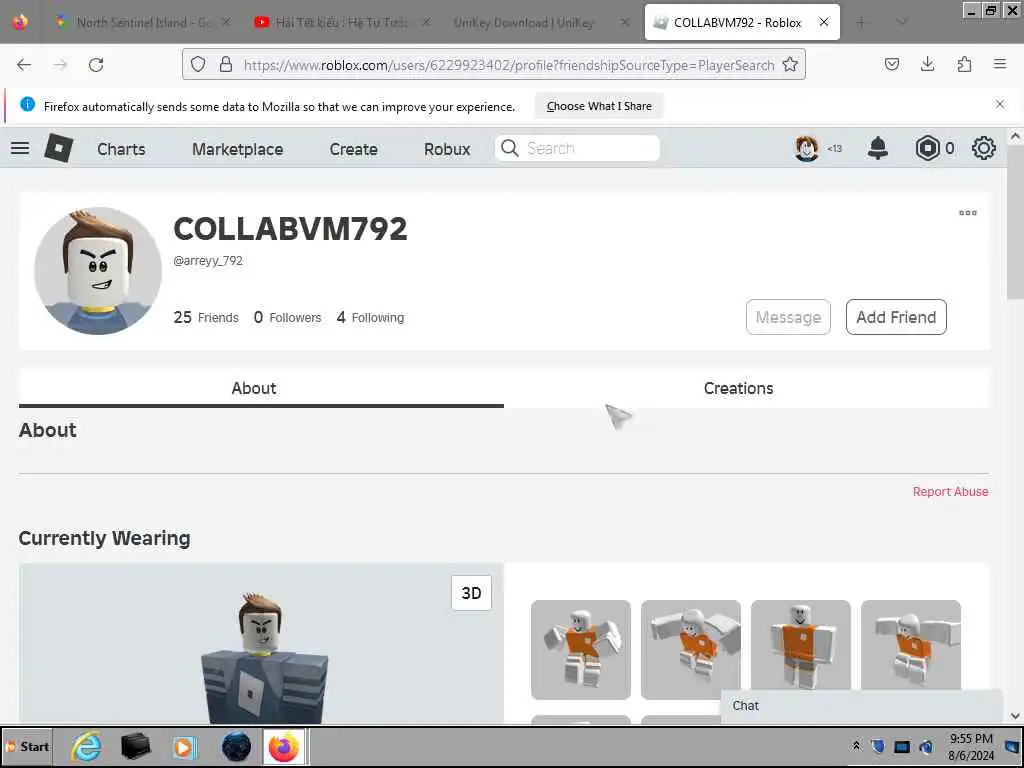The image size is (1024, 768).
Task: Open the Robux balance icon
Action: click(x=927, y=148)
